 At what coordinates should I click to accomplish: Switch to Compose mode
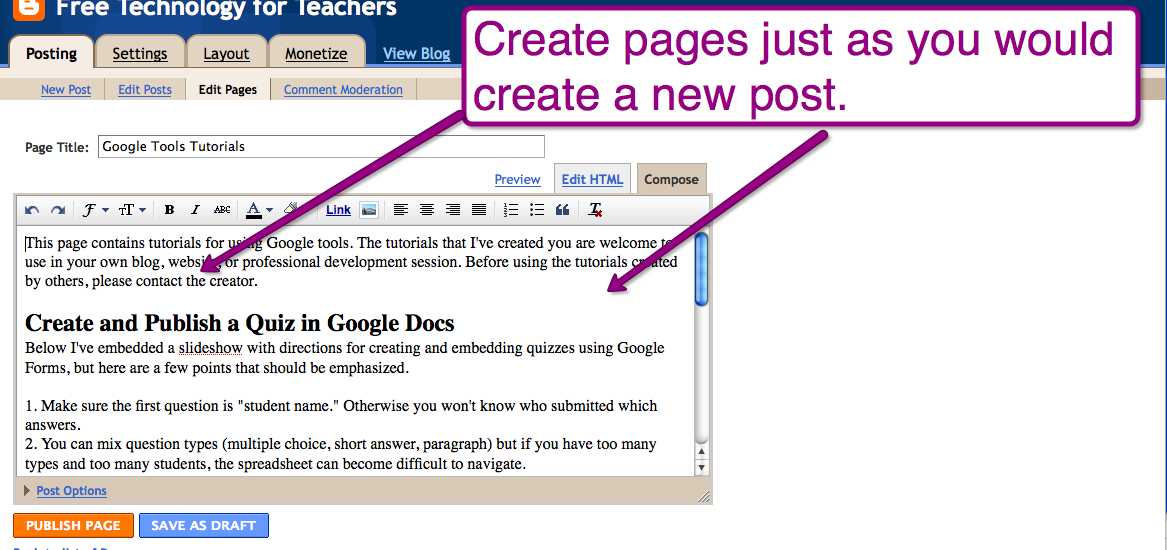[671, 179]
